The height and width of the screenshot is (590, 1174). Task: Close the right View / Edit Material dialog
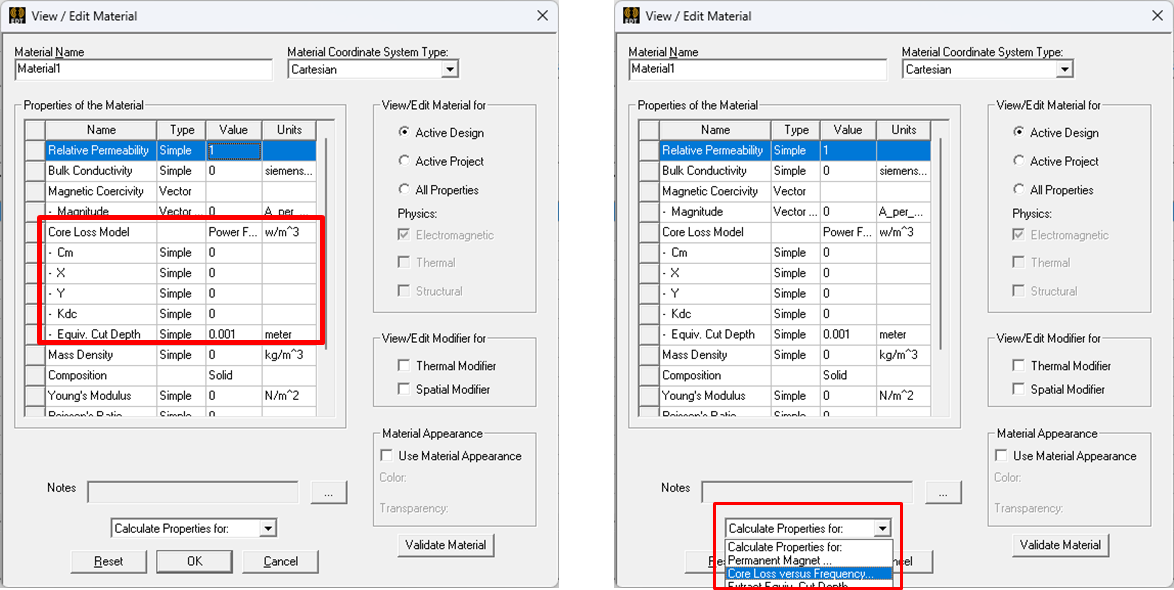click(1156, 16)
